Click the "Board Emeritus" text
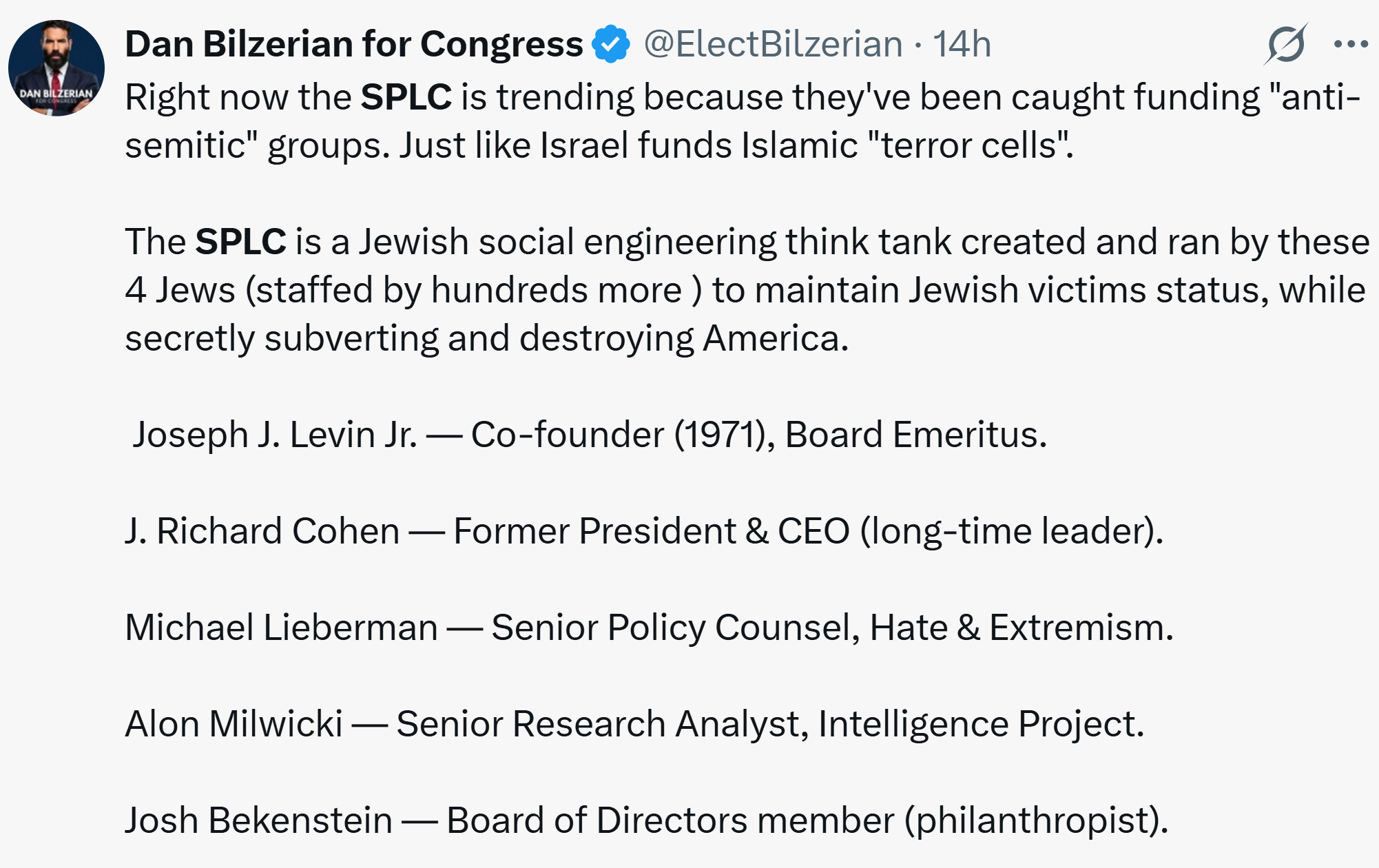This screenshot has width=1379, height=868. [915, 435]
